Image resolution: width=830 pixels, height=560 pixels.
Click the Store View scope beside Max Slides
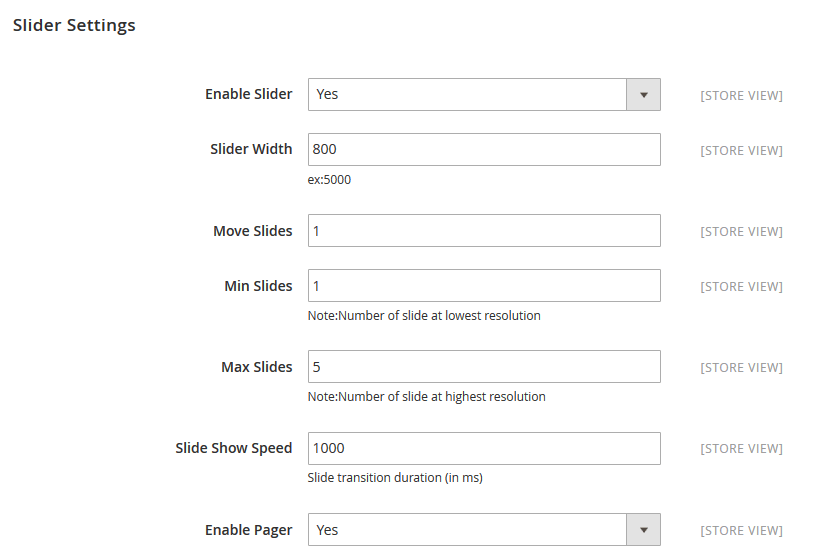(x=741, y=368)
